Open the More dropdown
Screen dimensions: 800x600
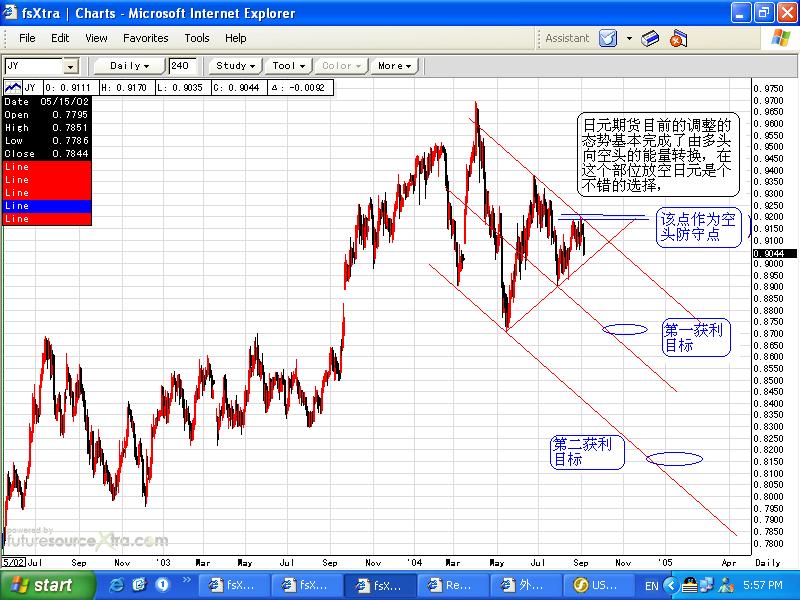(x=394, y=66)
